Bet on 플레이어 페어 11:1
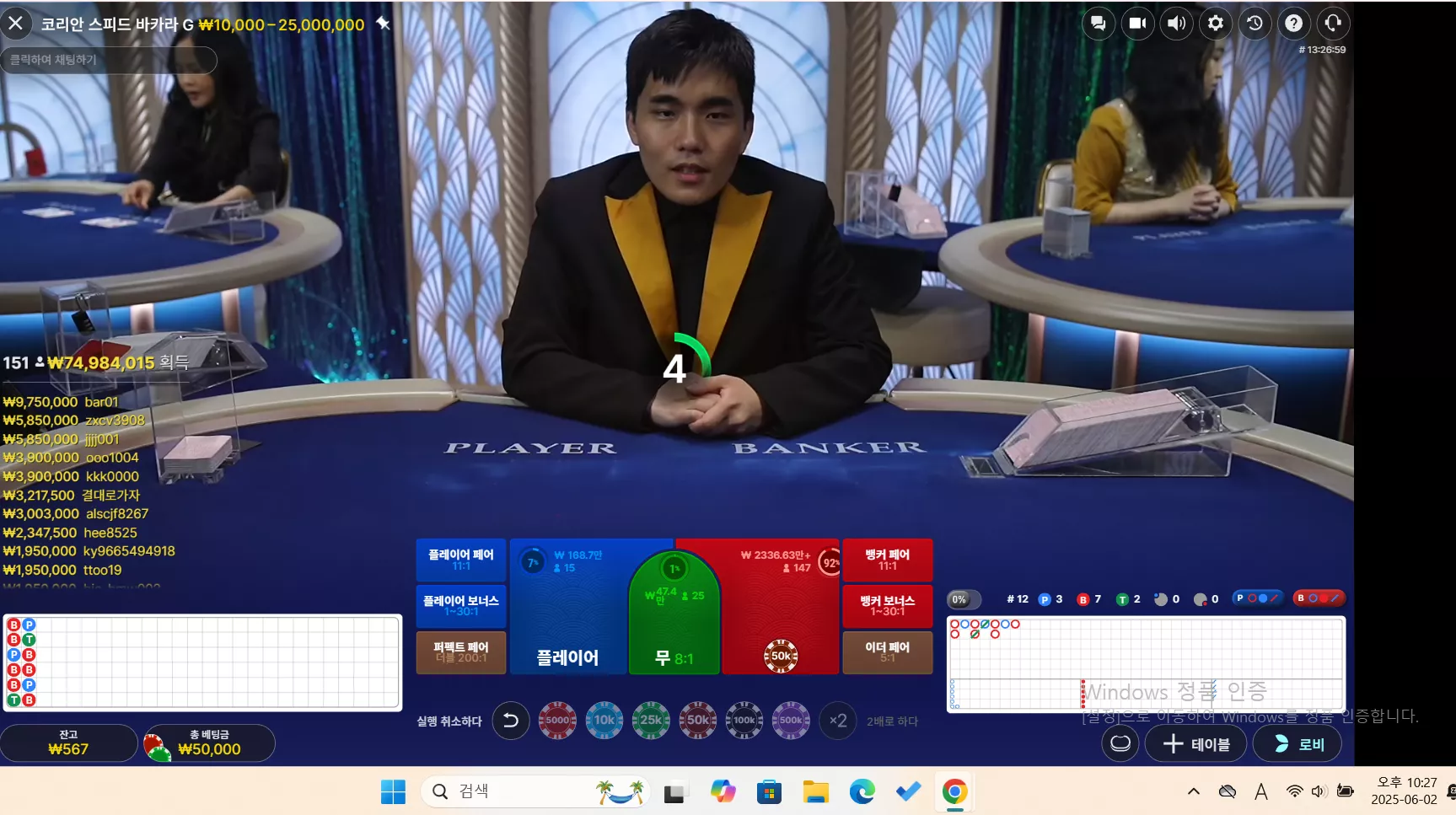This screenshot has width=1456, height=815. 461,560
